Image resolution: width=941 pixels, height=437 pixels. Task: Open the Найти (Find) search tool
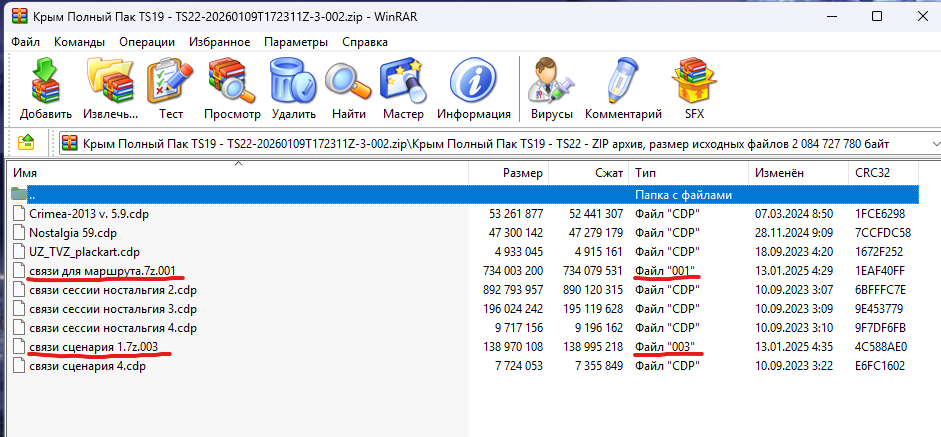tap(348, 90)
